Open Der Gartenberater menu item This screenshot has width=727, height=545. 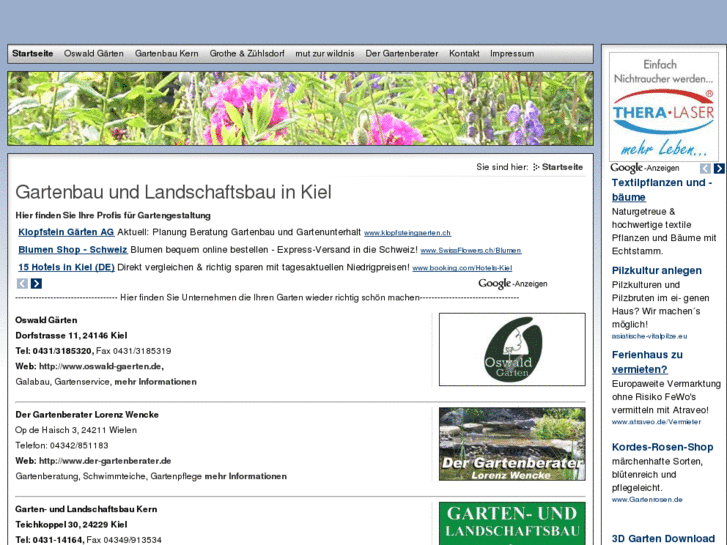(402, 54)
